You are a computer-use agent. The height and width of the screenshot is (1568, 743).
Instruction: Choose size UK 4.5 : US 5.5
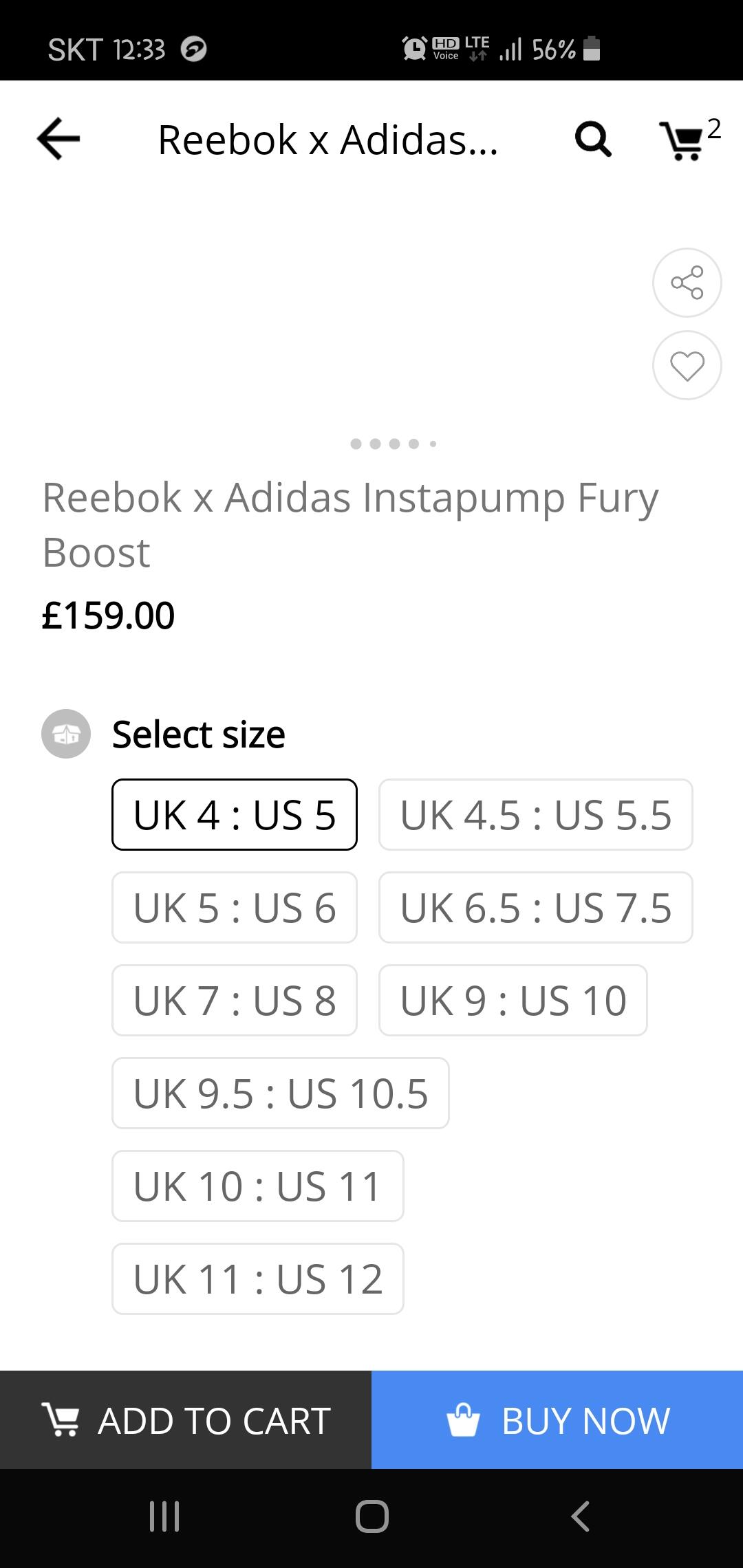[x=535, y=815]
